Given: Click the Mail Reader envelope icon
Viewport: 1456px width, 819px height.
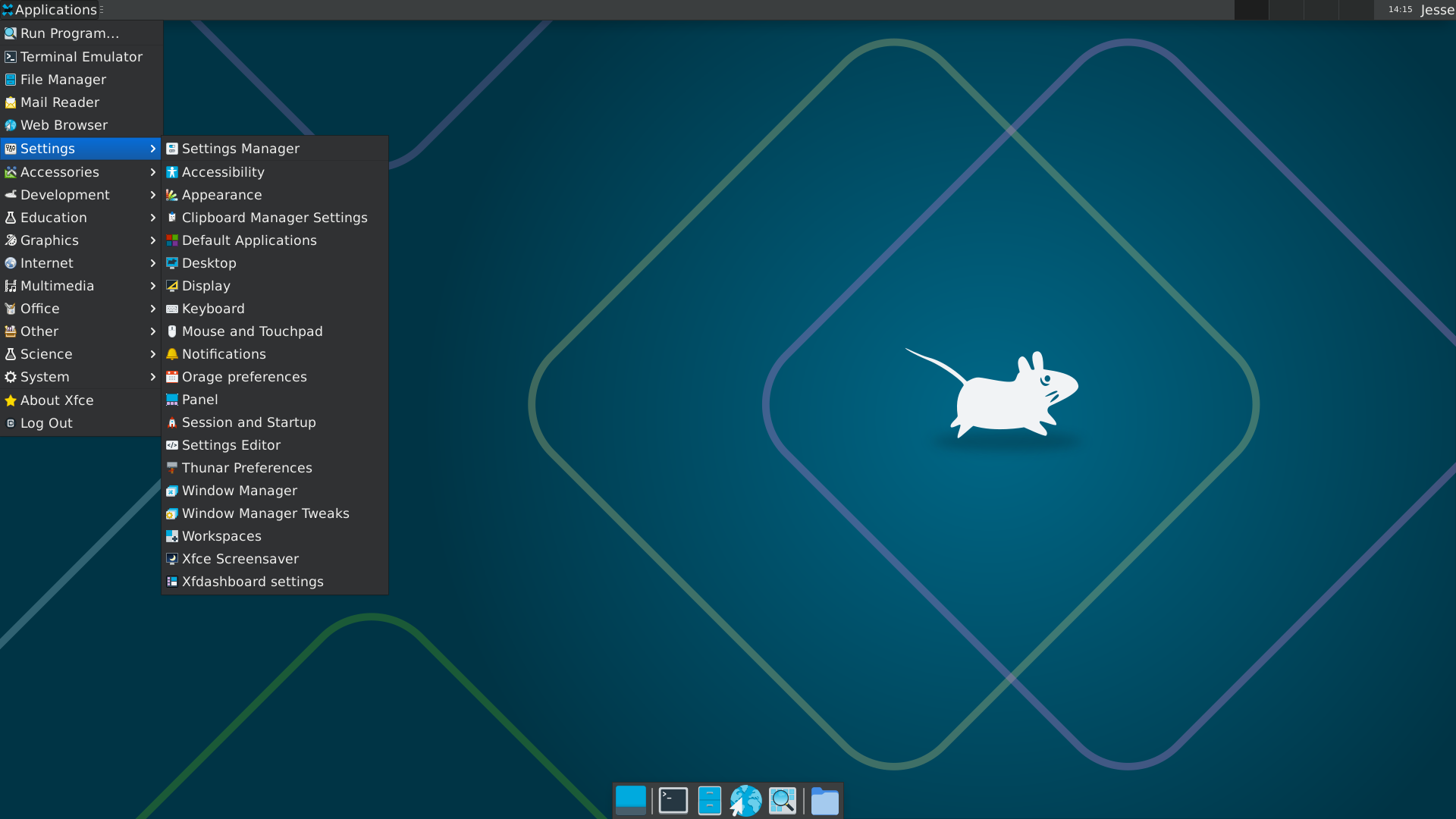Looking at the screenshot, I should coord(11,102).
